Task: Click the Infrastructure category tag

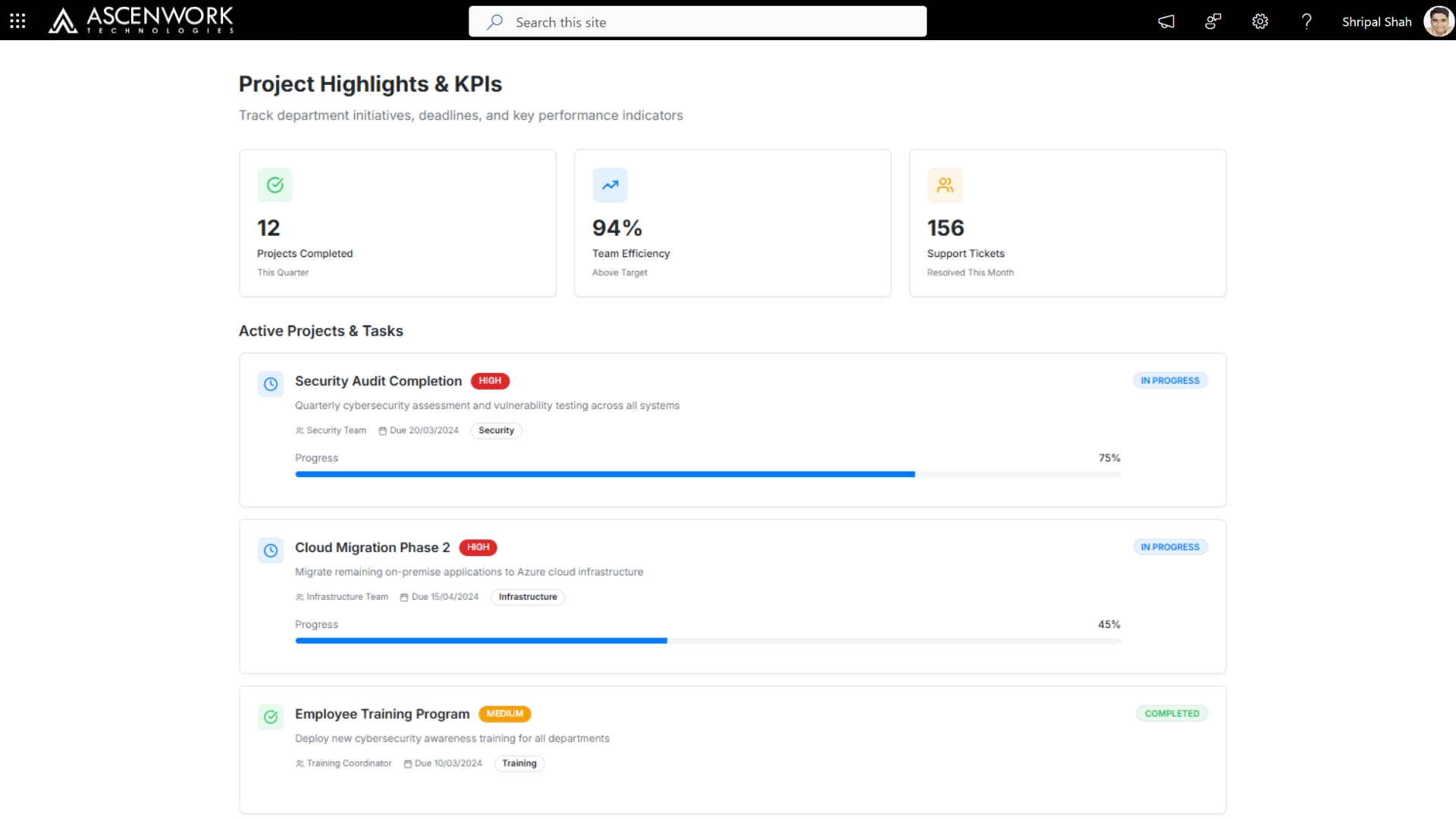Action: coord(527,597)
